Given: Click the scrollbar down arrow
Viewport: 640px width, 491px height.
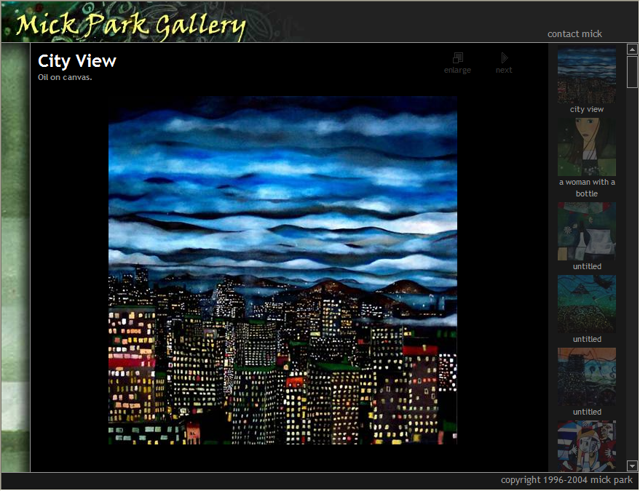Looking at the screenshot, I should coord(632,465).
